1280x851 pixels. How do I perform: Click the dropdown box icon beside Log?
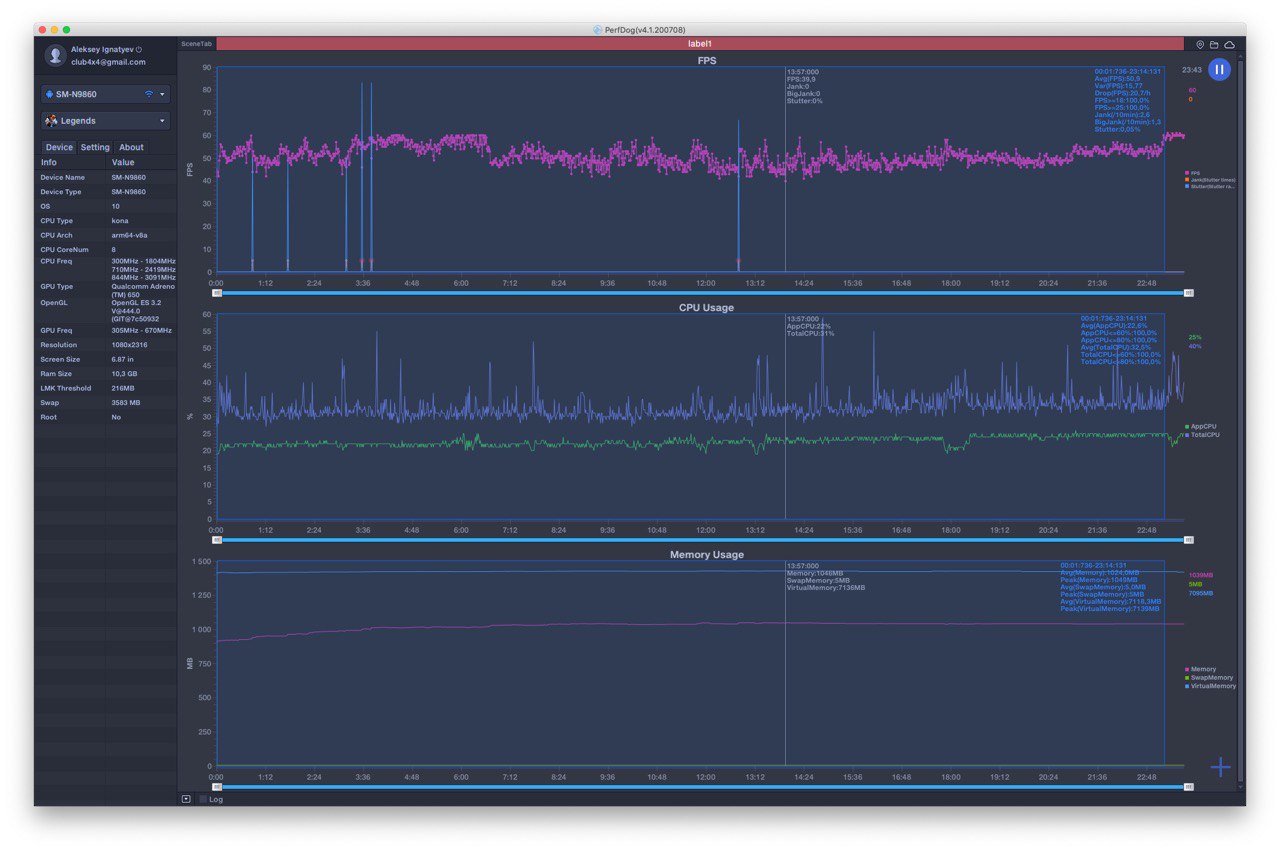(x=186, y=799)
